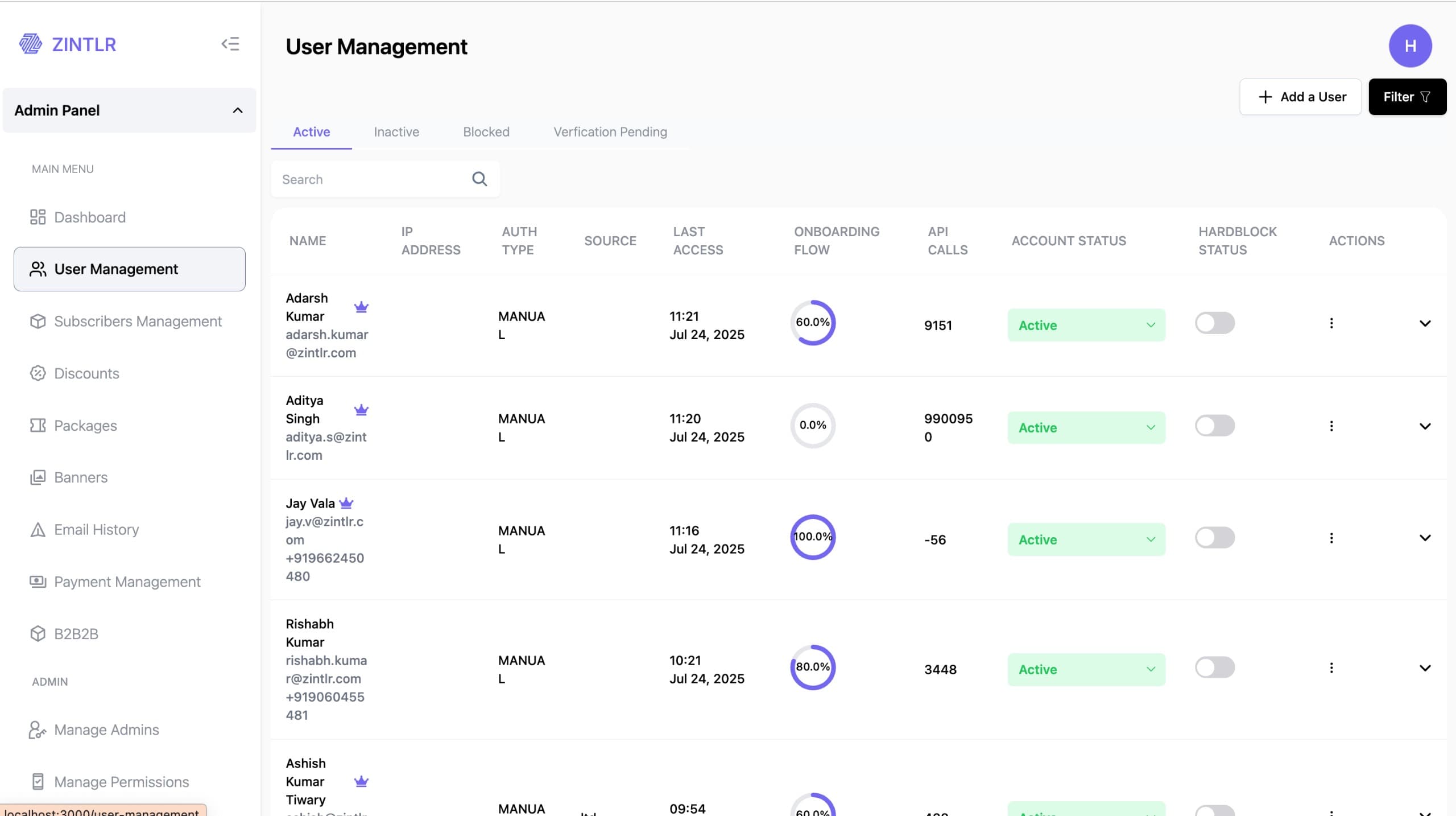Collapse the Admin Panel section
This screenshot has width=1456, height=816.
(238, 110)
